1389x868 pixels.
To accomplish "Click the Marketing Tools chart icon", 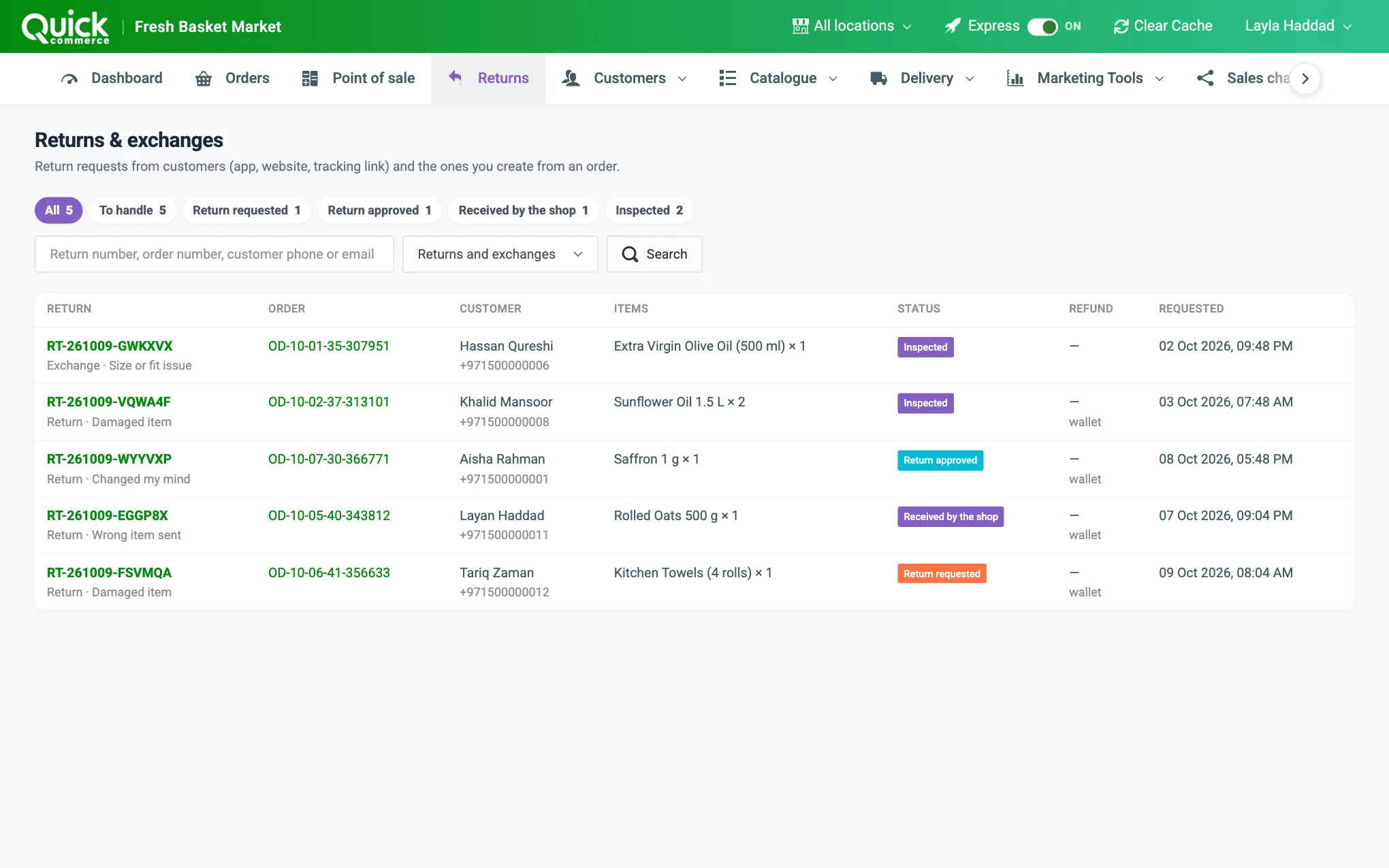I will 1015,78.
